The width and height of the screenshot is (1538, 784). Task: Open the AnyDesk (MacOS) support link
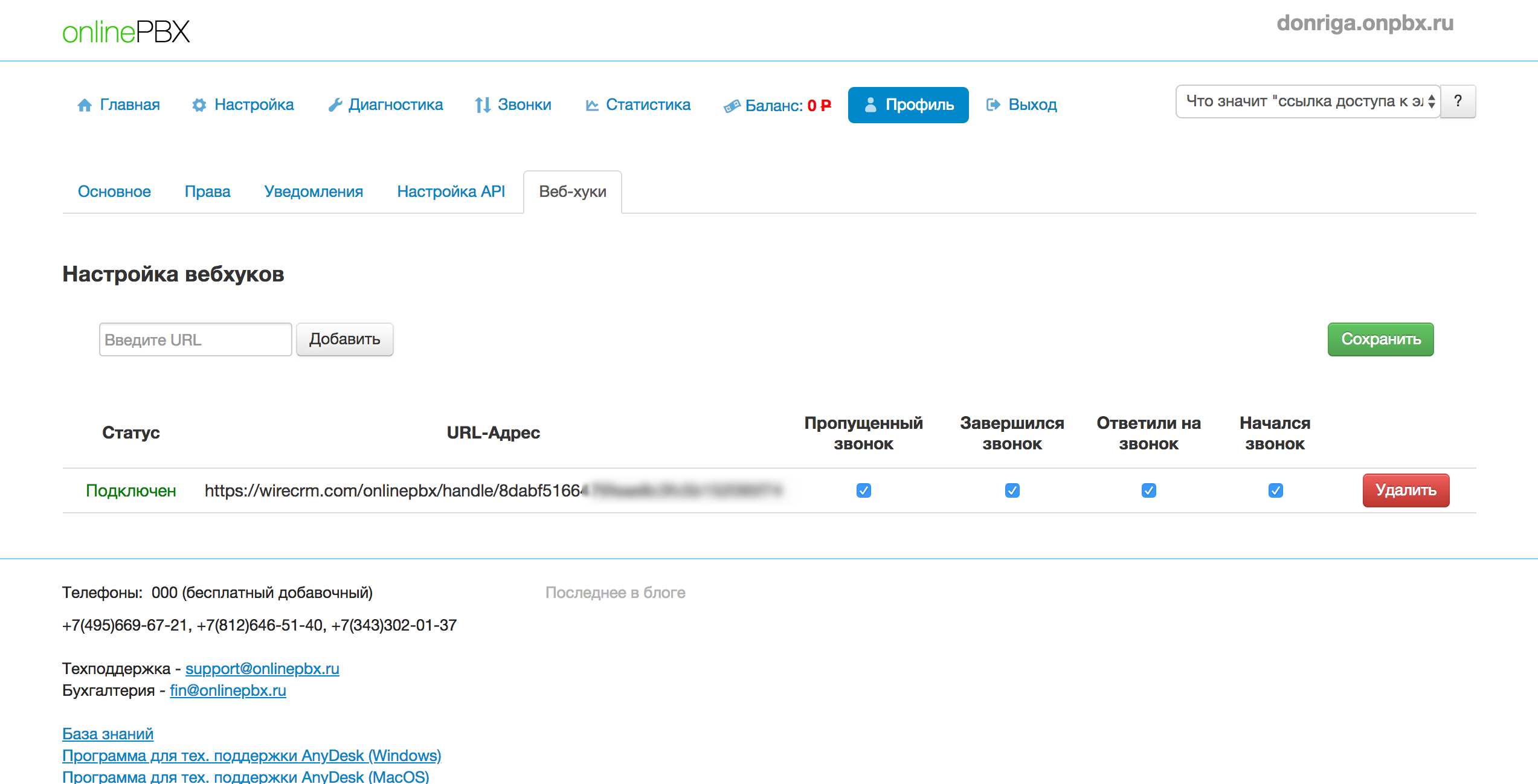click(245, 776)
